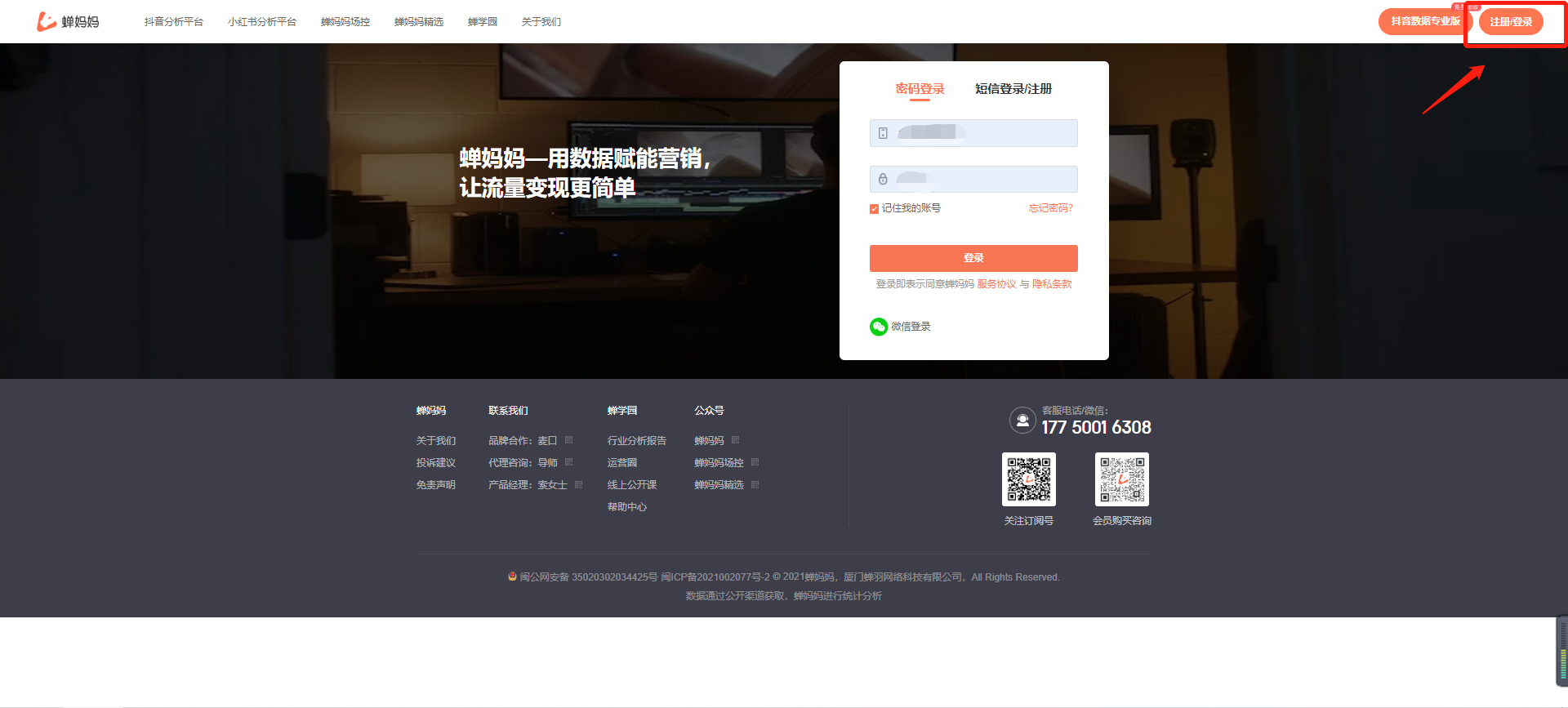Click 代理咨询: 导师 contact text
This screenshot has width=1568, height=708.
tap(523, 463)
